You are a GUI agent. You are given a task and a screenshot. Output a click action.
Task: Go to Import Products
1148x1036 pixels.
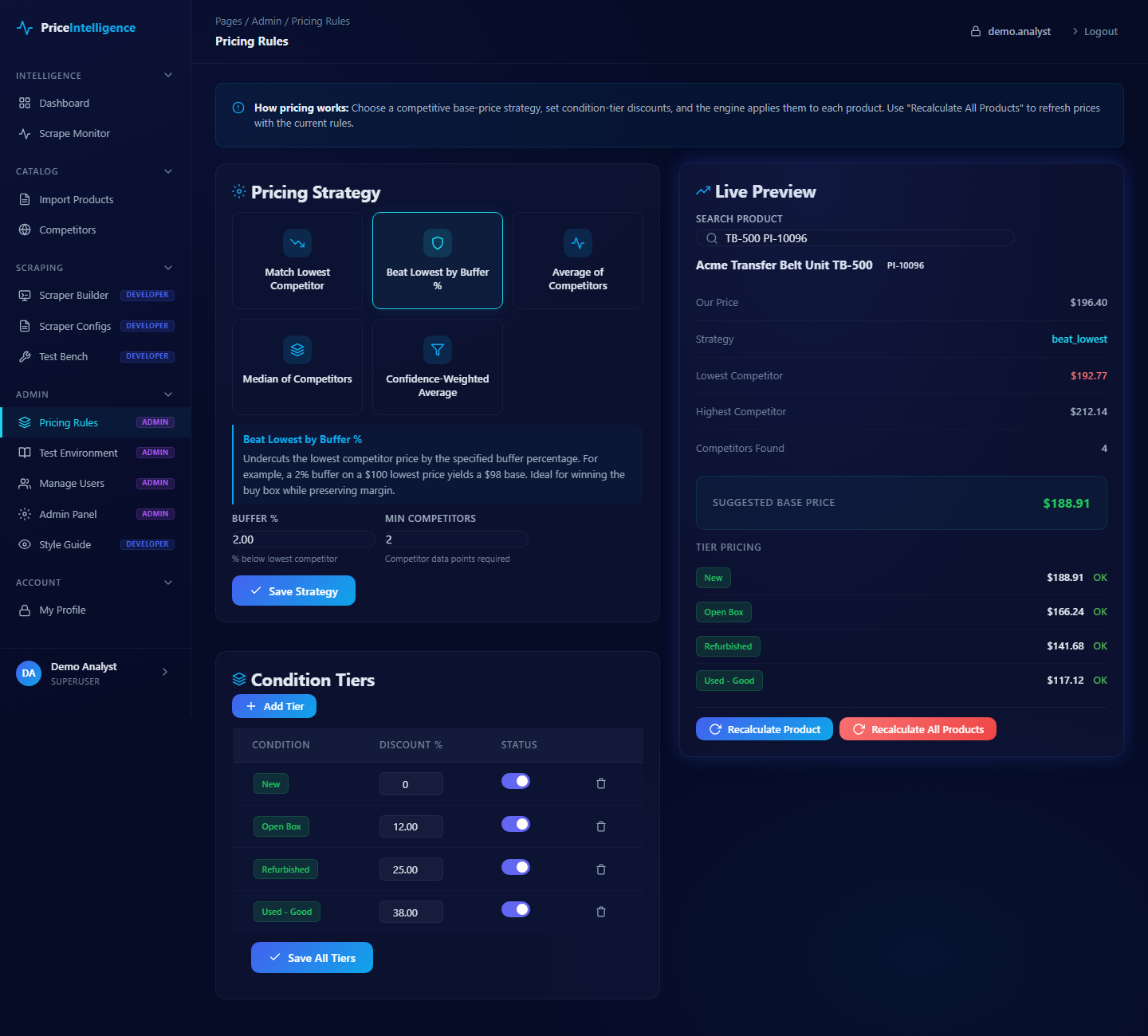(96, 199)
